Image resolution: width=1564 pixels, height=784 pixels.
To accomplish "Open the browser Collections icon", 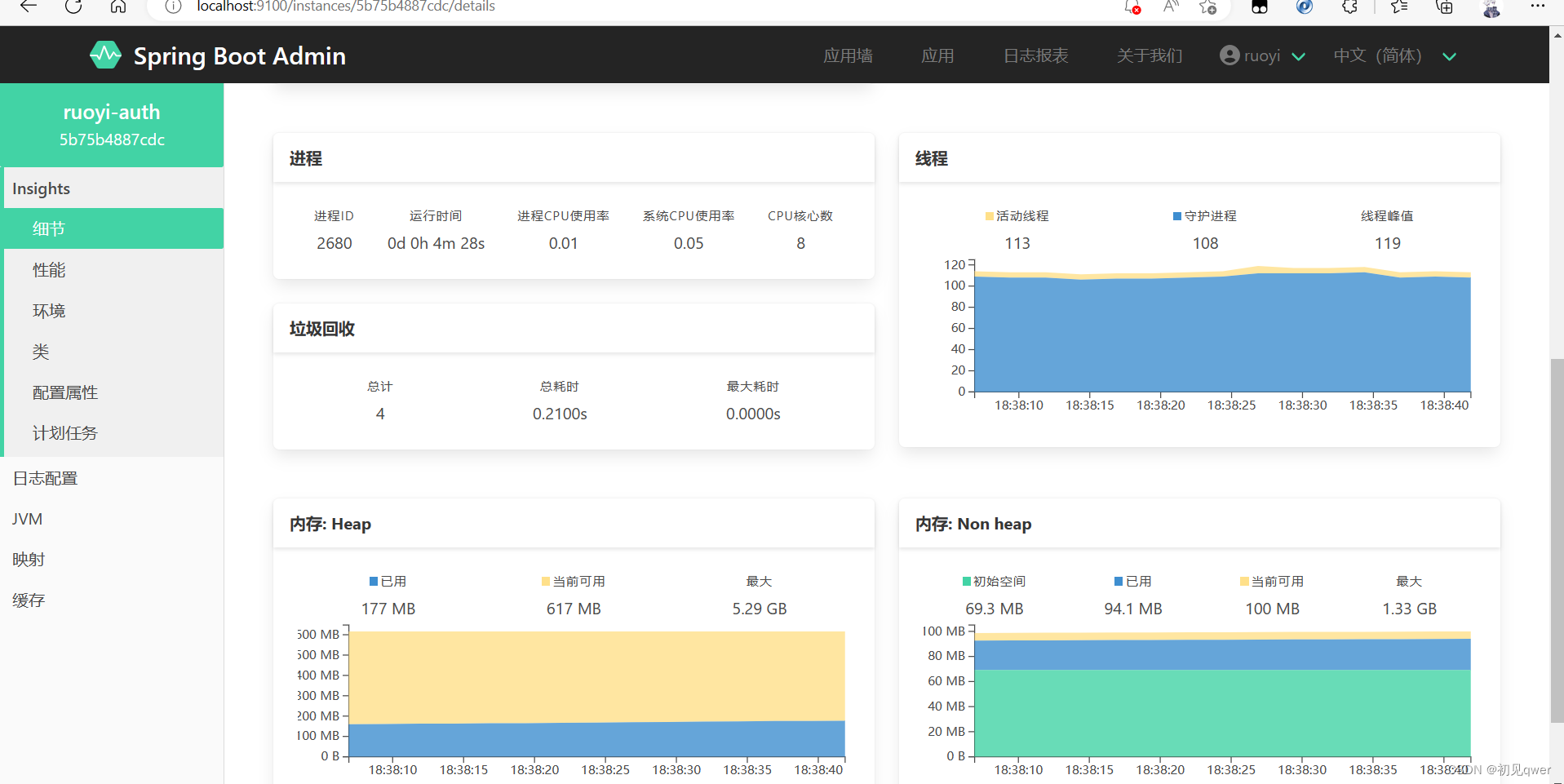I will [1444, 8].
